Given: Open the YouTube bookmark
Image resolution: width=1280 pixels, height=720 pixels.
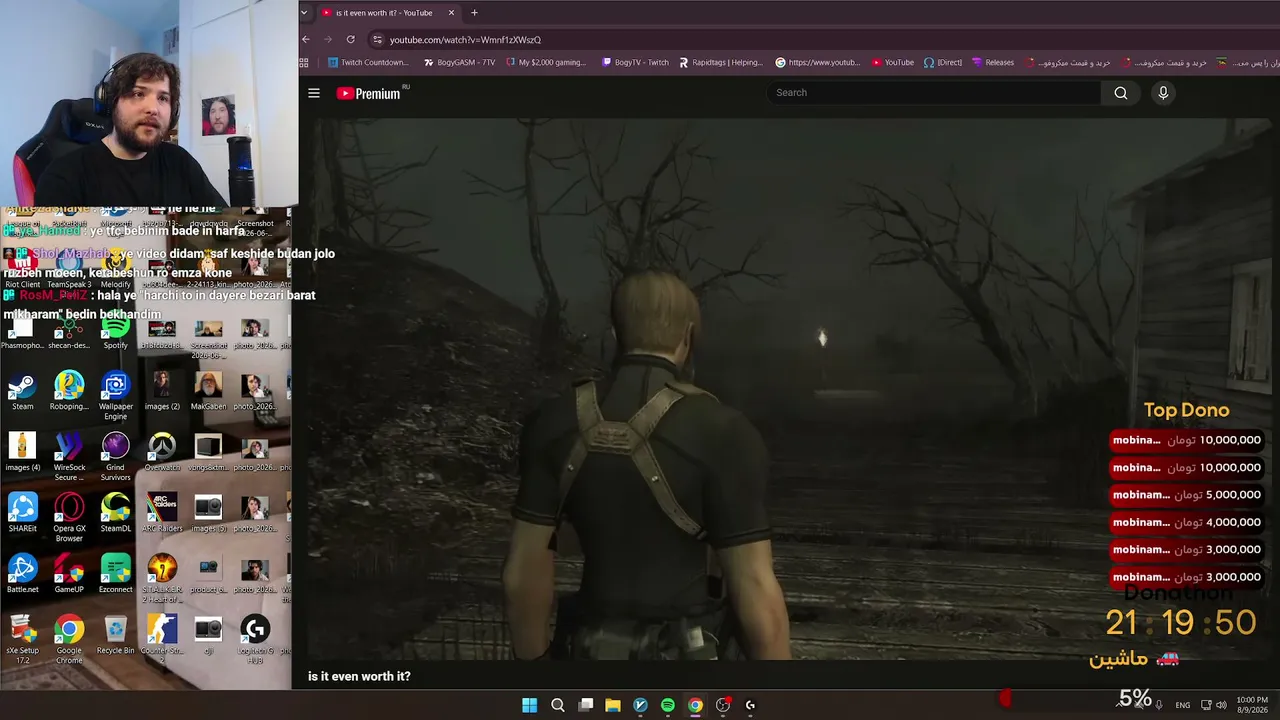Looking at the screenshot, I should [893, 63].
